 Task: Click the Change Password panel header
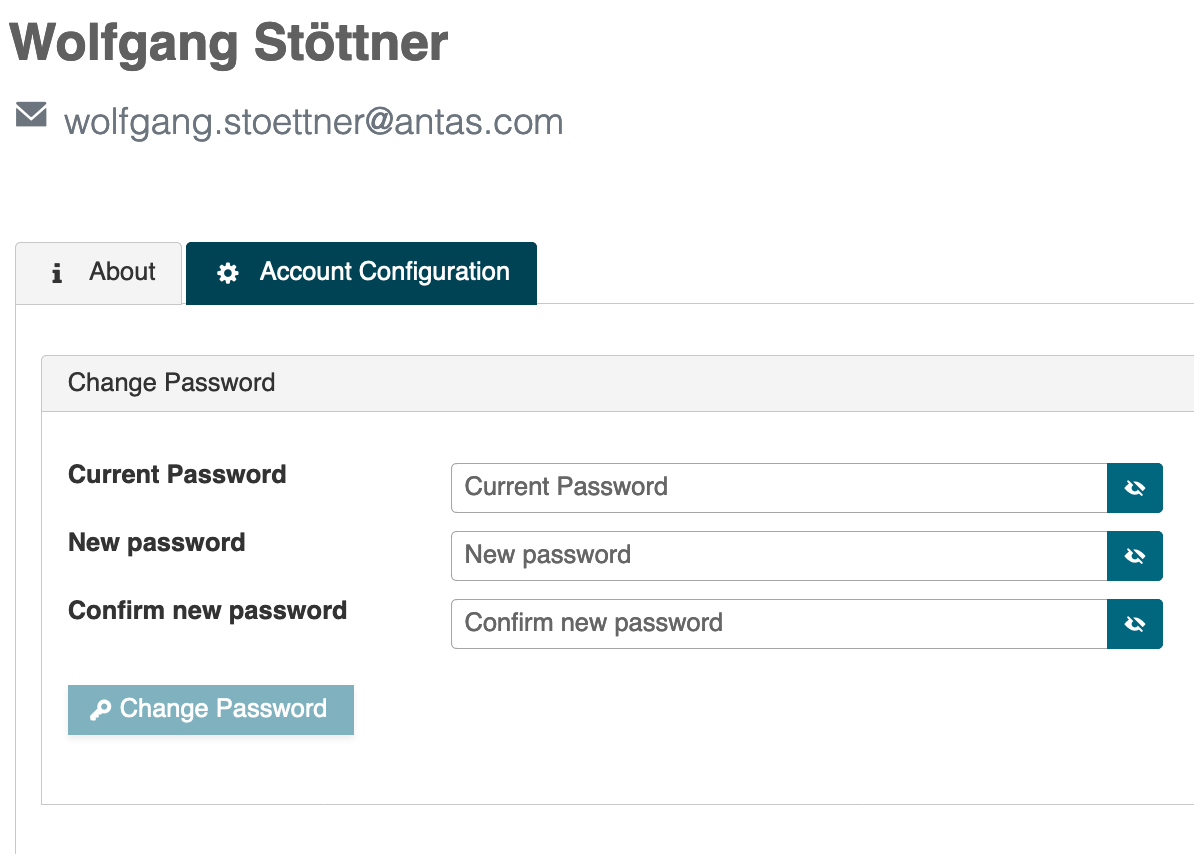point(172,383)
